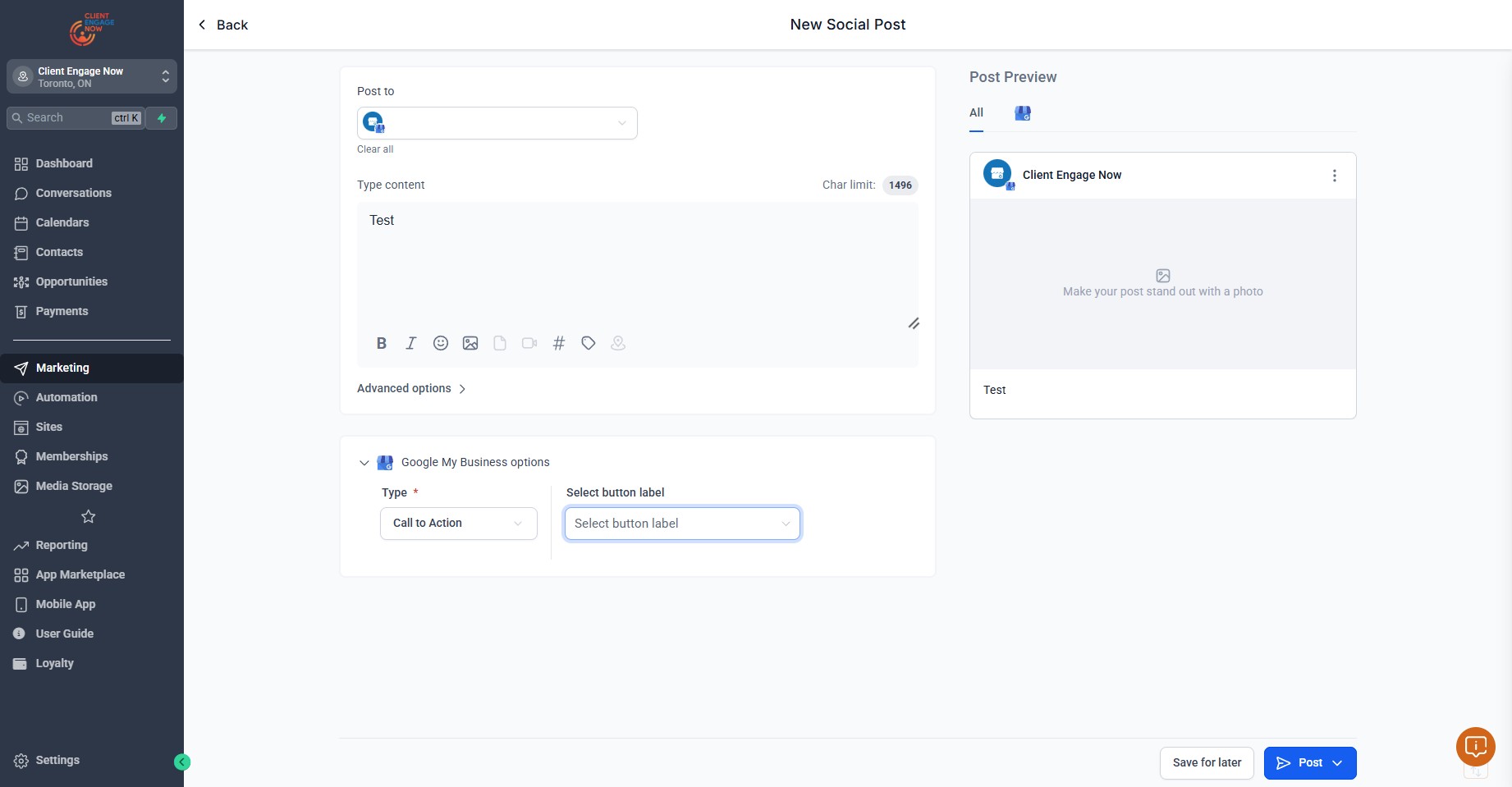Open the Post to account dropdown
Screen dimensions: 1512x787
497,123
